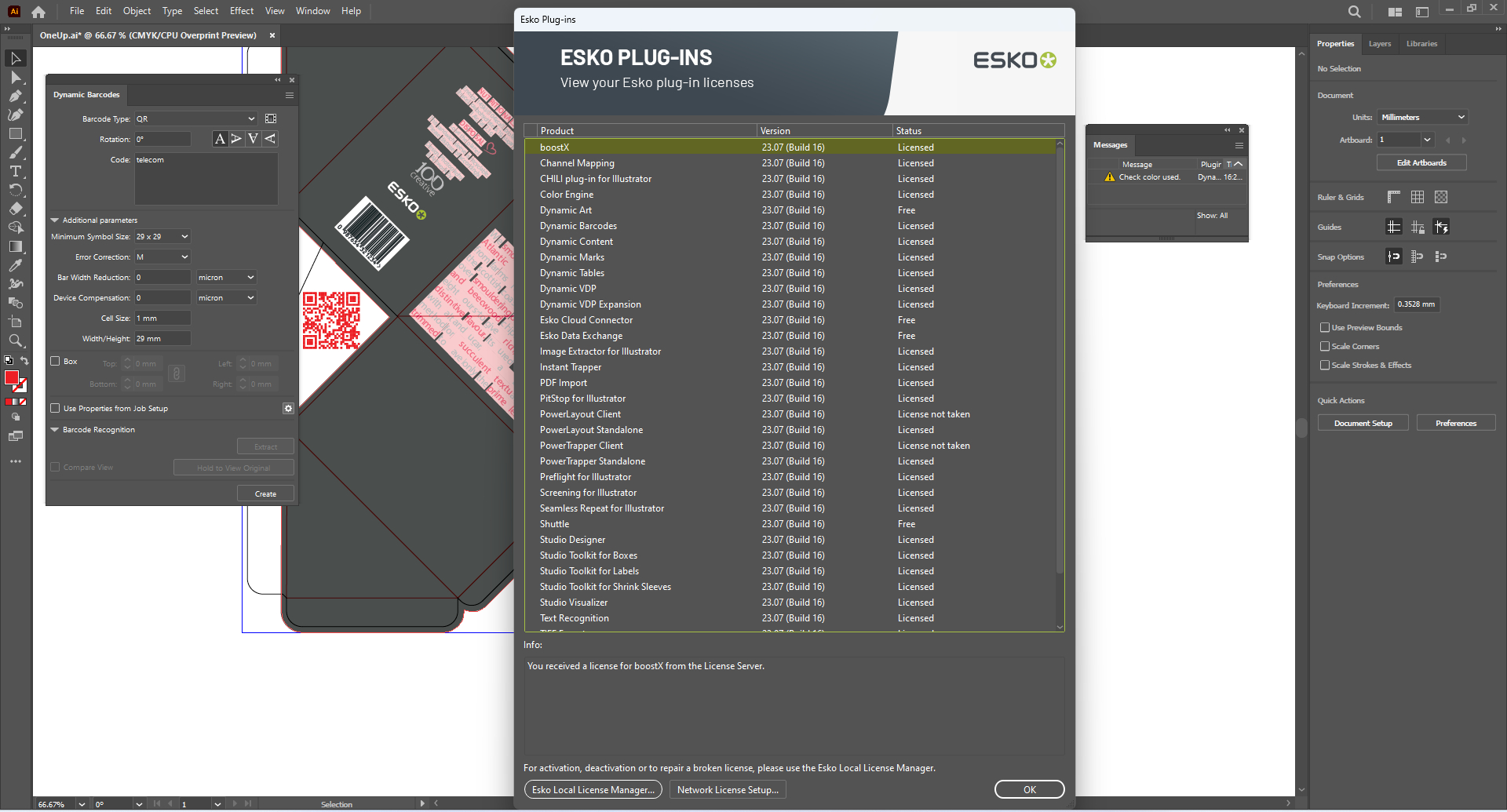
Task: Select the Eyedropper tool
Action: 16,266
